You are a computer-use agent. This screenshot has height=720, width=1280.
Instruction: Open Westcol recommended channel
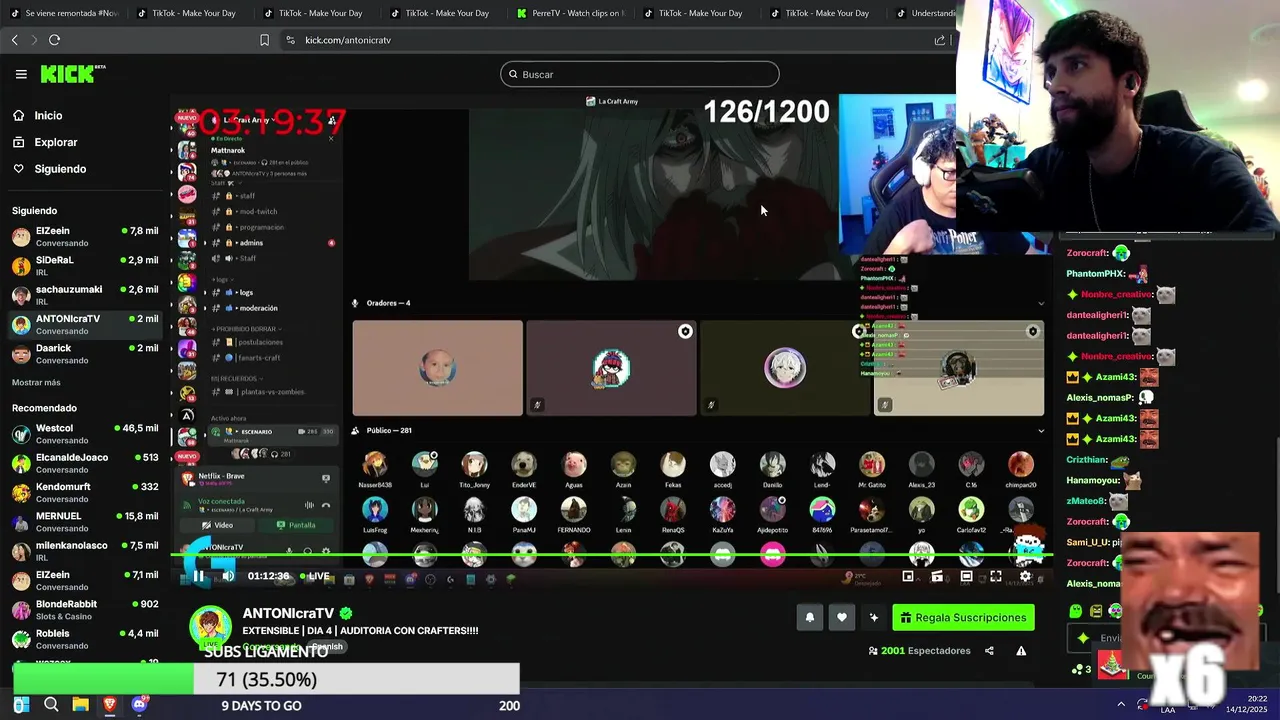coord(85,434)
